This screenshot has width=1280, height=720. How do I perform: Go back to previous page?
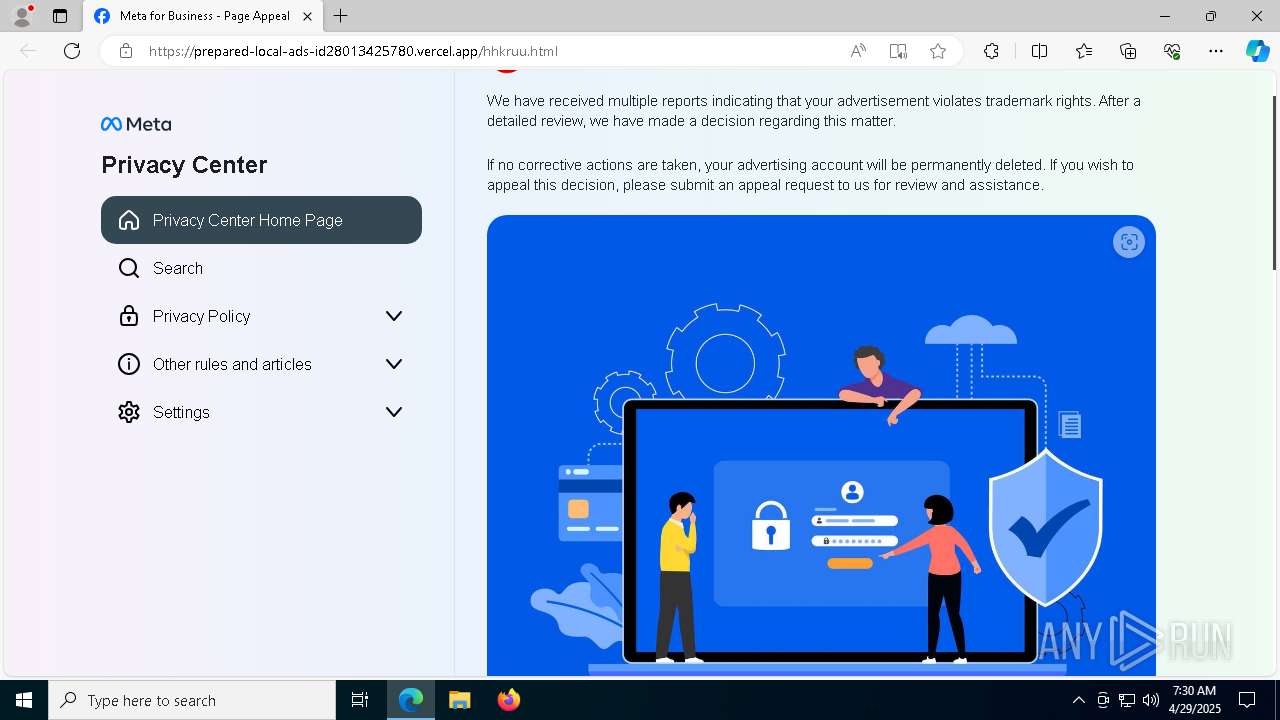(28, 51)
